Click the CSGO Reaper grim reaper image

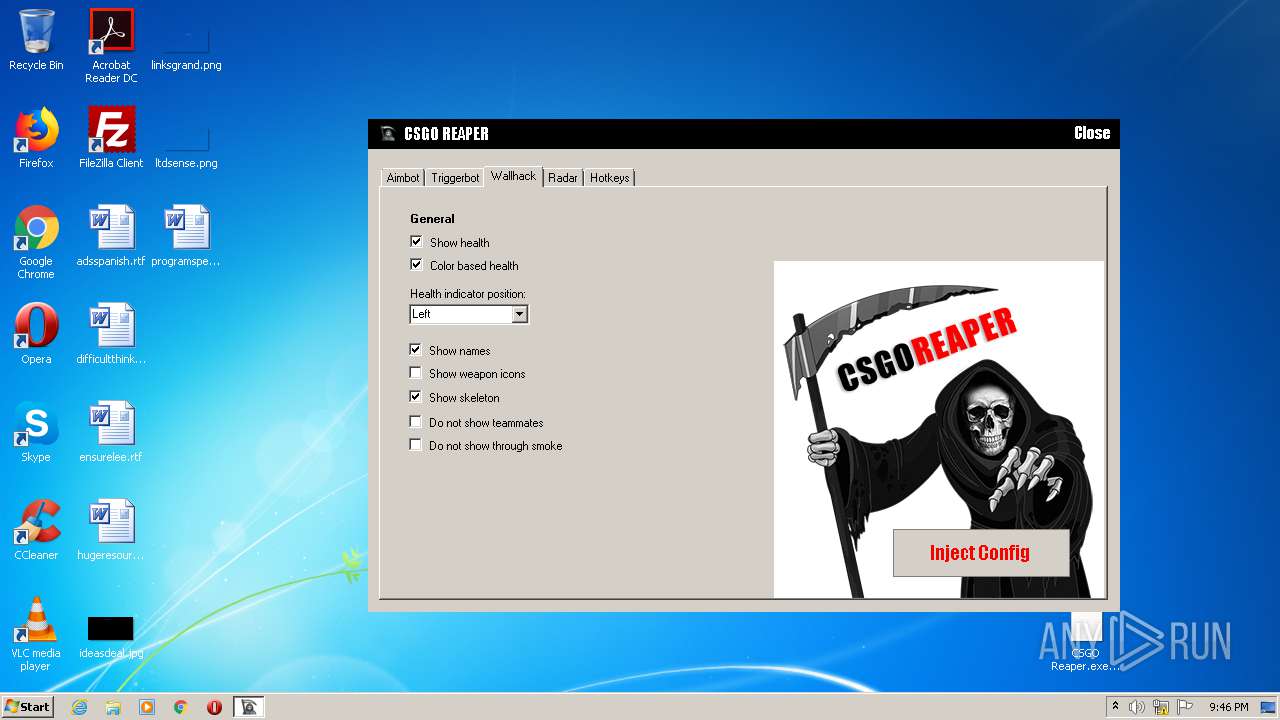coord(939,430)
